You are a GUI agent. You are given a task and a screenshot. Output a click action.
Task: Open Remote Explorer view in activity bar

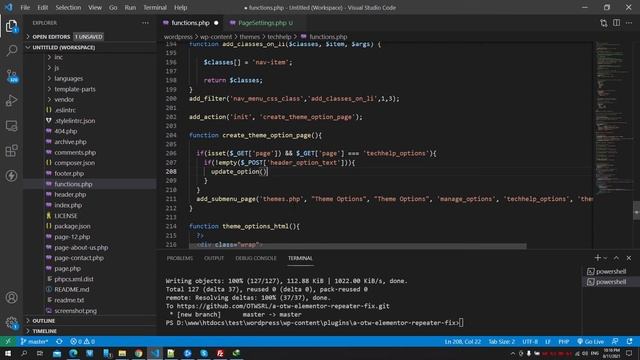click(11, 126)
